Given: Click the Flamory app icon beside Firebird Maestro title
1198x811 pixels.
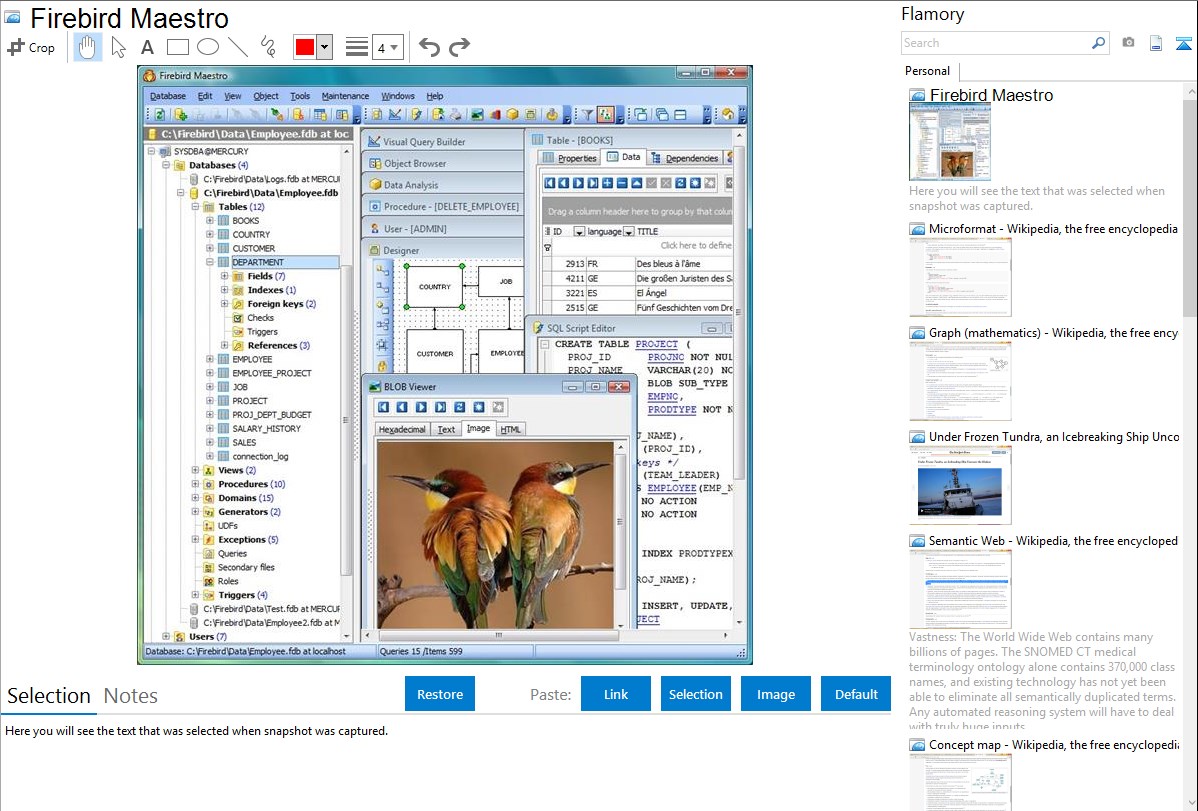Looking at the screenshot, I should (x=12, y=18).
